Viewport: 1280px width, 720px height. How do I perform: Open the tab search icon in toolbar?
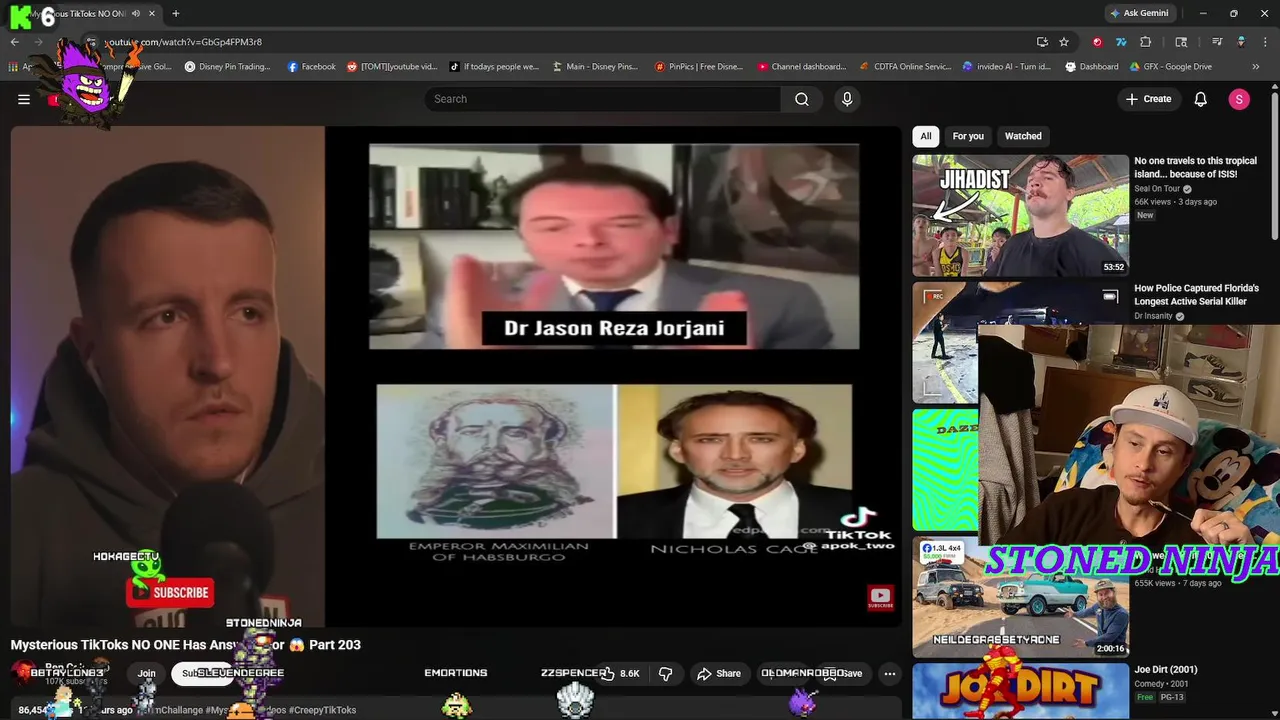(x=1181, y=42)
